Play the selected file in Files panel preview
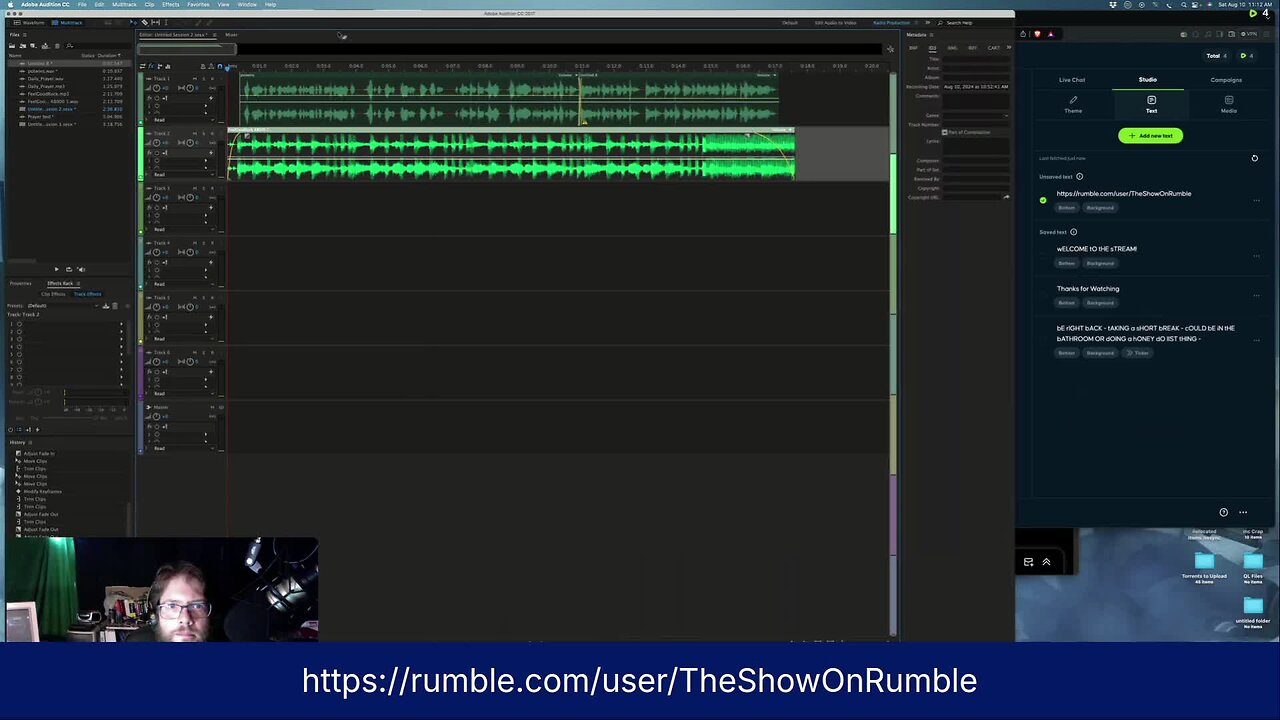This screenshot has width=1280, height=720. click(x=56, y=269)
